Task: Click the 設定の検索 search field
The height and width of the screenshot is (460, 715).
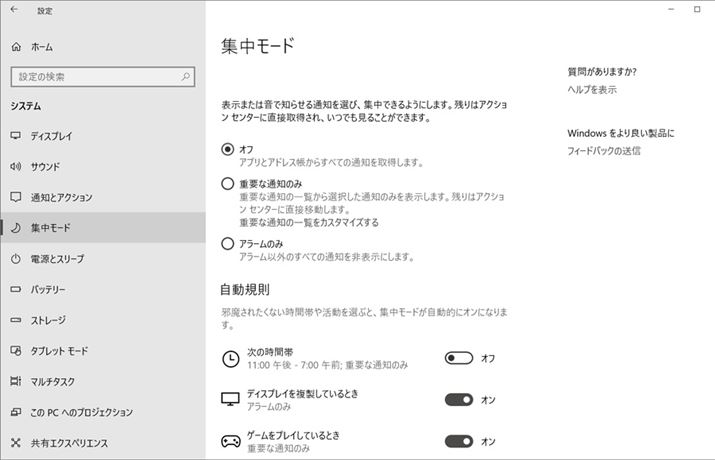Action: tap(103, 77)
